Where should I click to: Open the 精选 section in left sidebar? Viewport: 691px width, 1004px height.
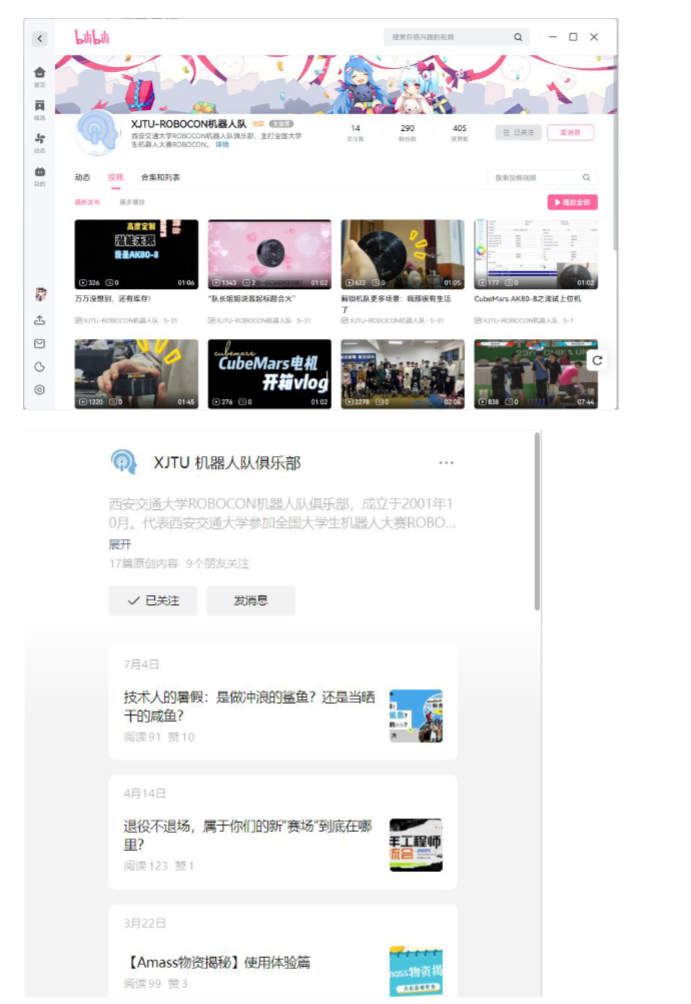39,108
